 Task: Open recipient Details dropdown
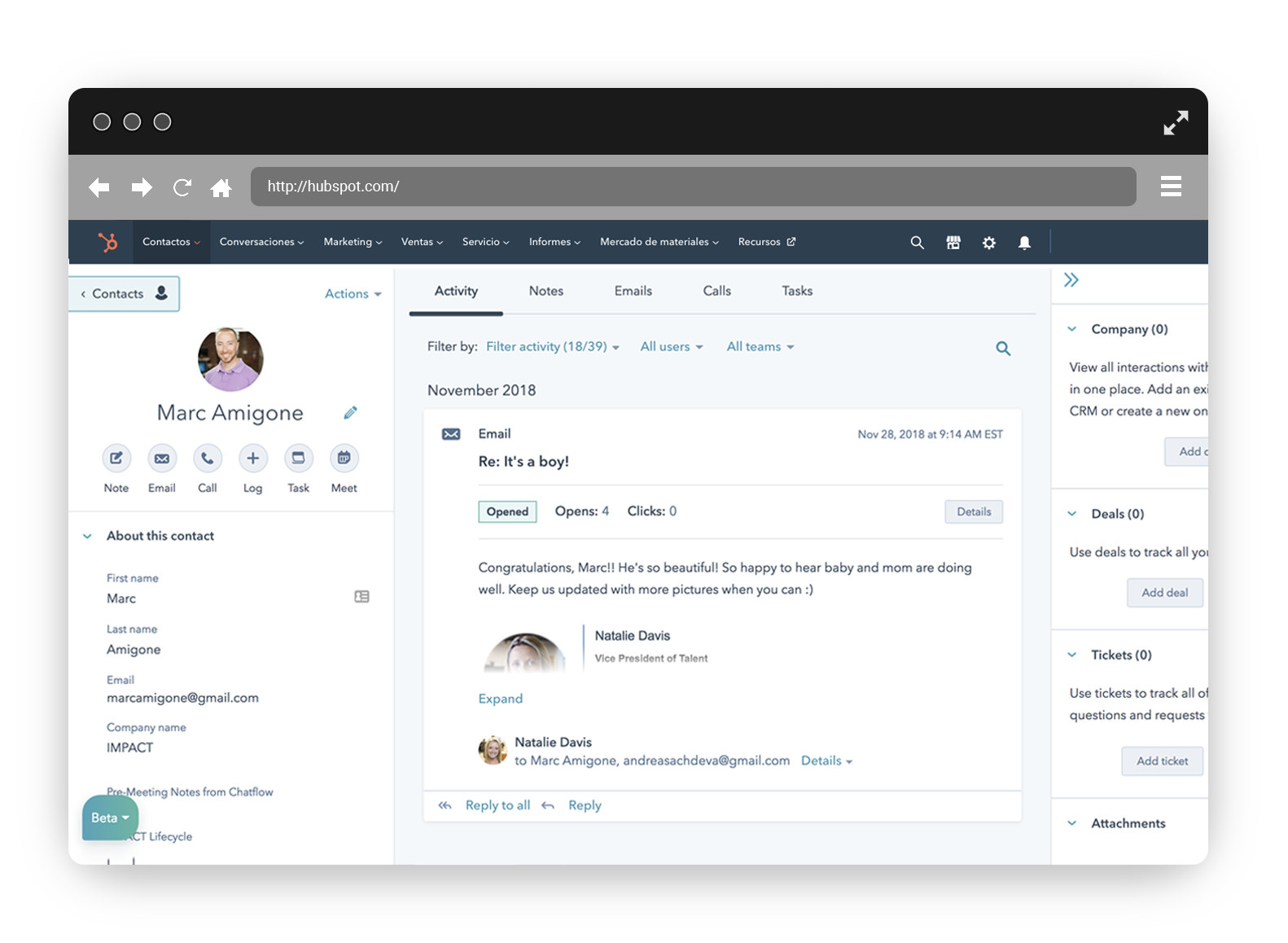[826, 761]
